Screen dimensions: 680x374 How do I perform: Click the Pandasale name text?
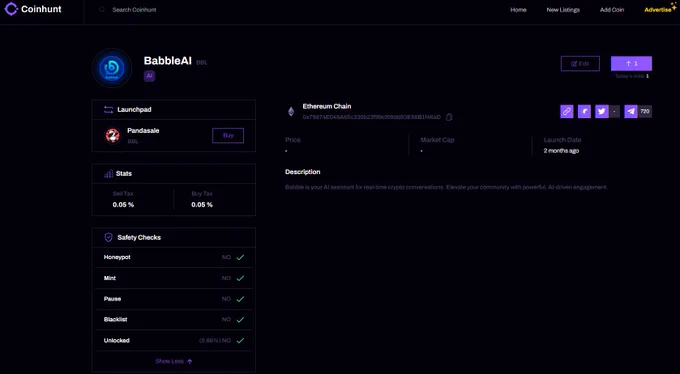coord(143,130)
